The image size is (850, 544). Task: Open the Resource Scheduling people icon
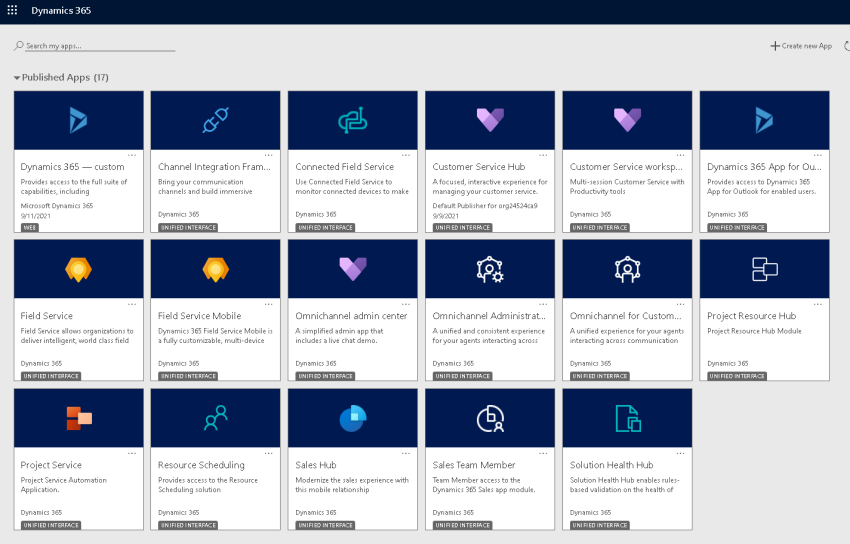tap(216, 418)
